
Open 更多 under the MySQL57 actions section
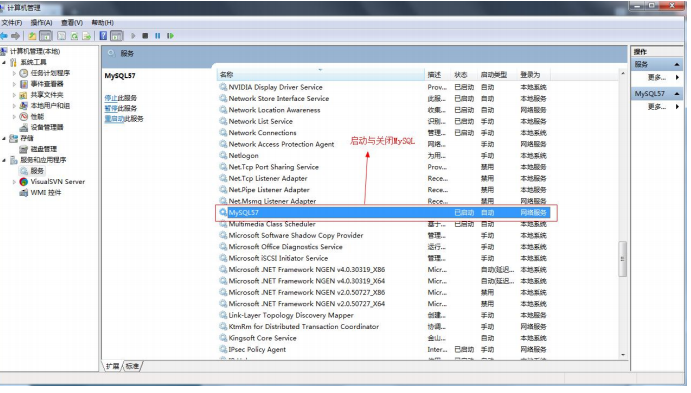coord(657,107)
